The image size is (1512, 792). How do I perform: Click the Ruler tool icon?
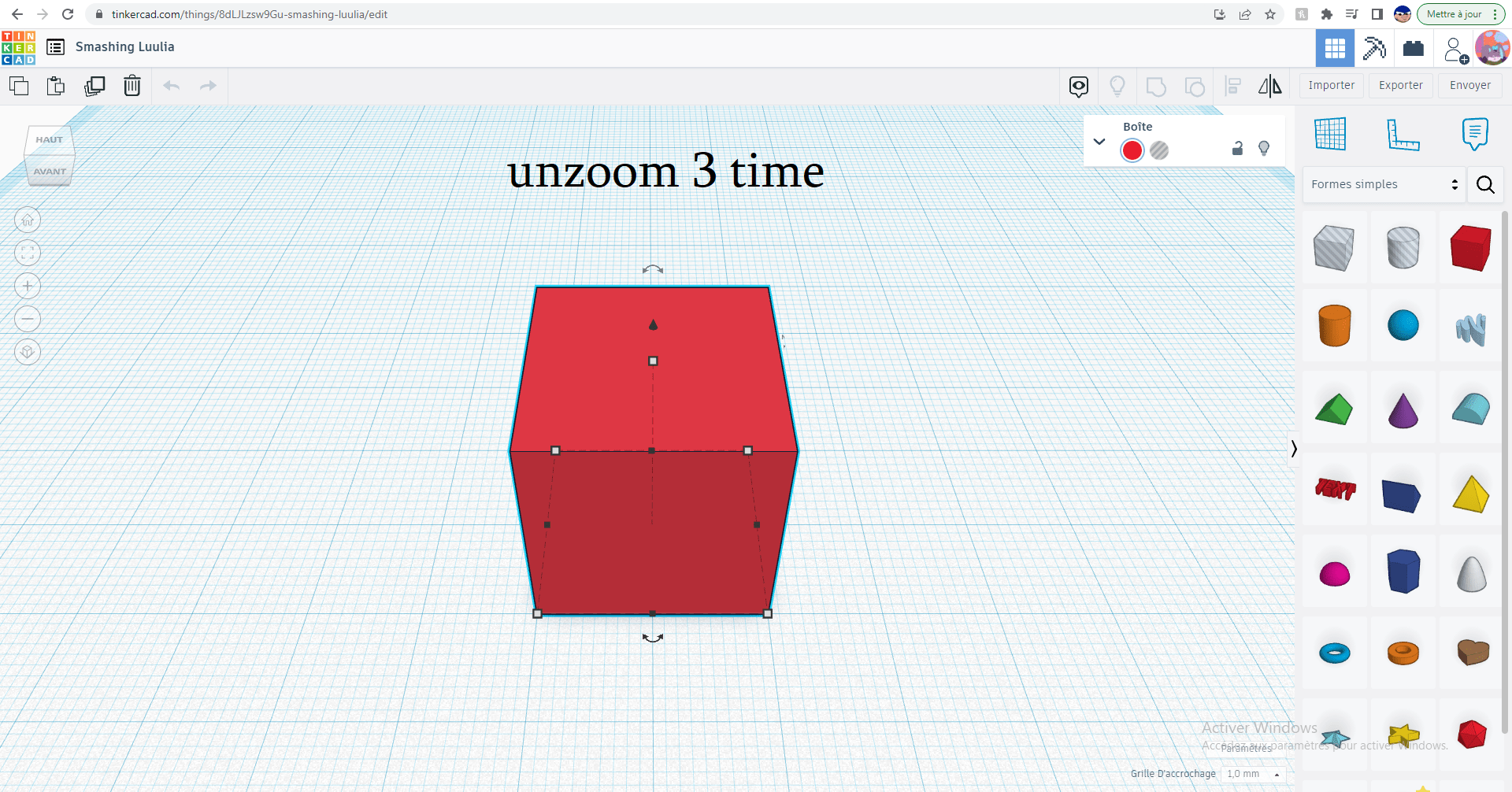(x=1404, y=134)
